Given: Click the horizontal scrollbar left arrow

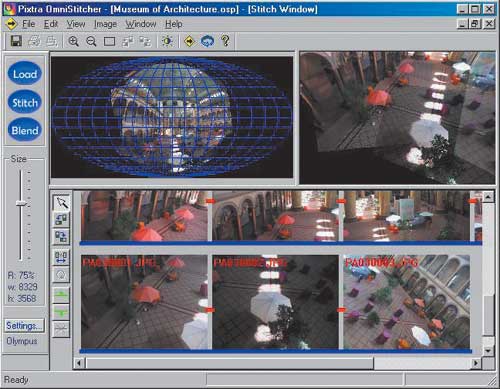Looking at the screenshot, I should pos(79,363).
